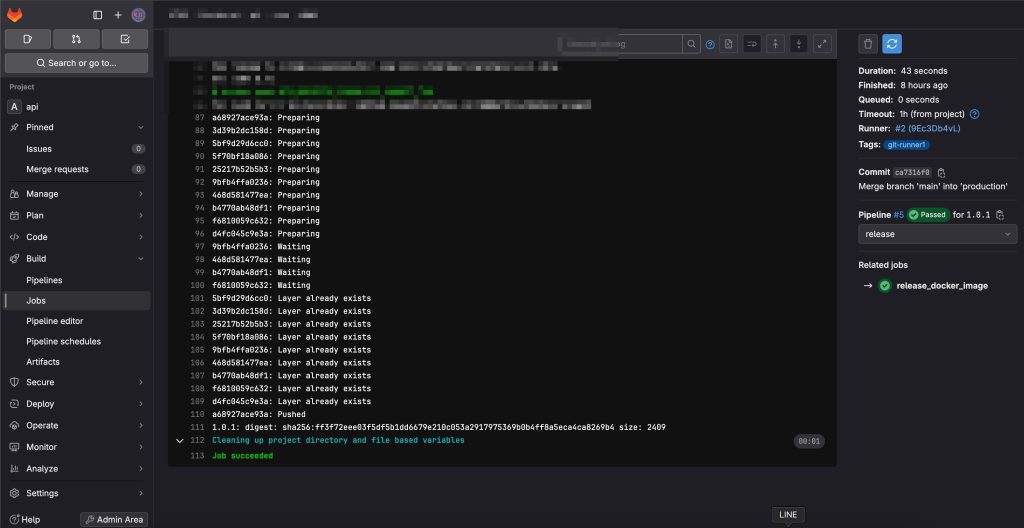Expand the Manage sidebar section
The height and width of the screenshot is (528, 1024).
(76, 194)
